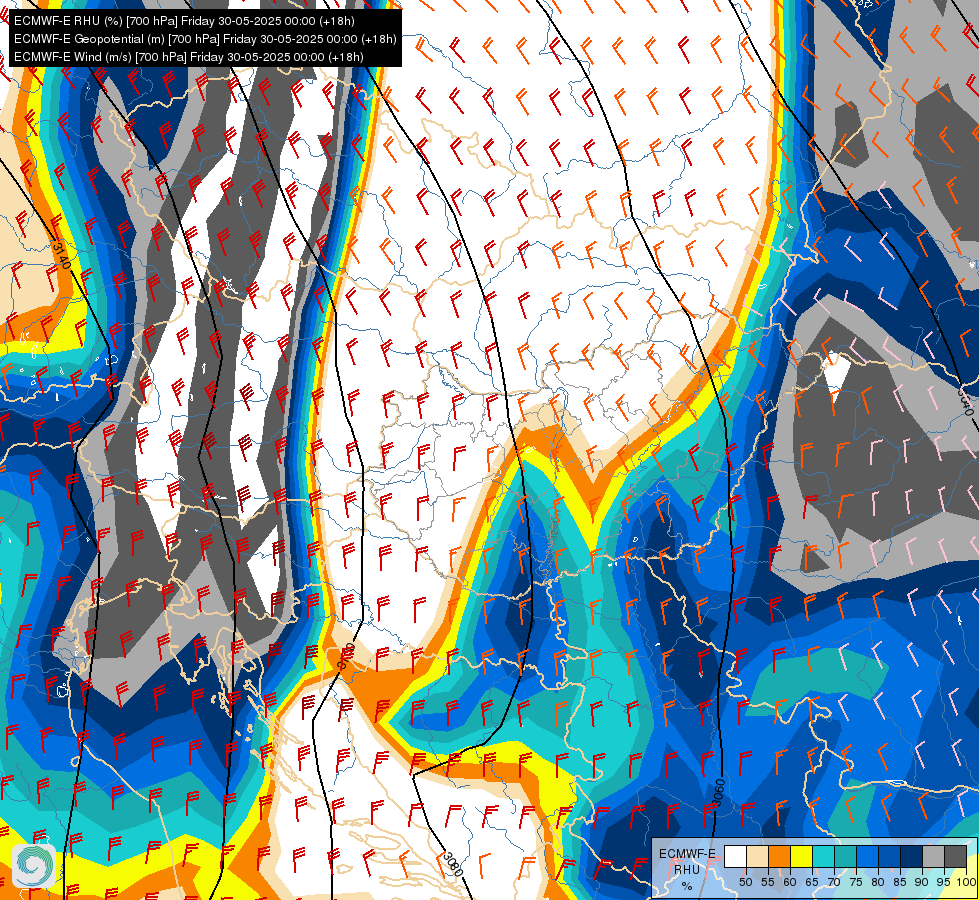Viewport: 979px width, 900px height.
Task: Click the legend label 85
Action: coord(900,882)
